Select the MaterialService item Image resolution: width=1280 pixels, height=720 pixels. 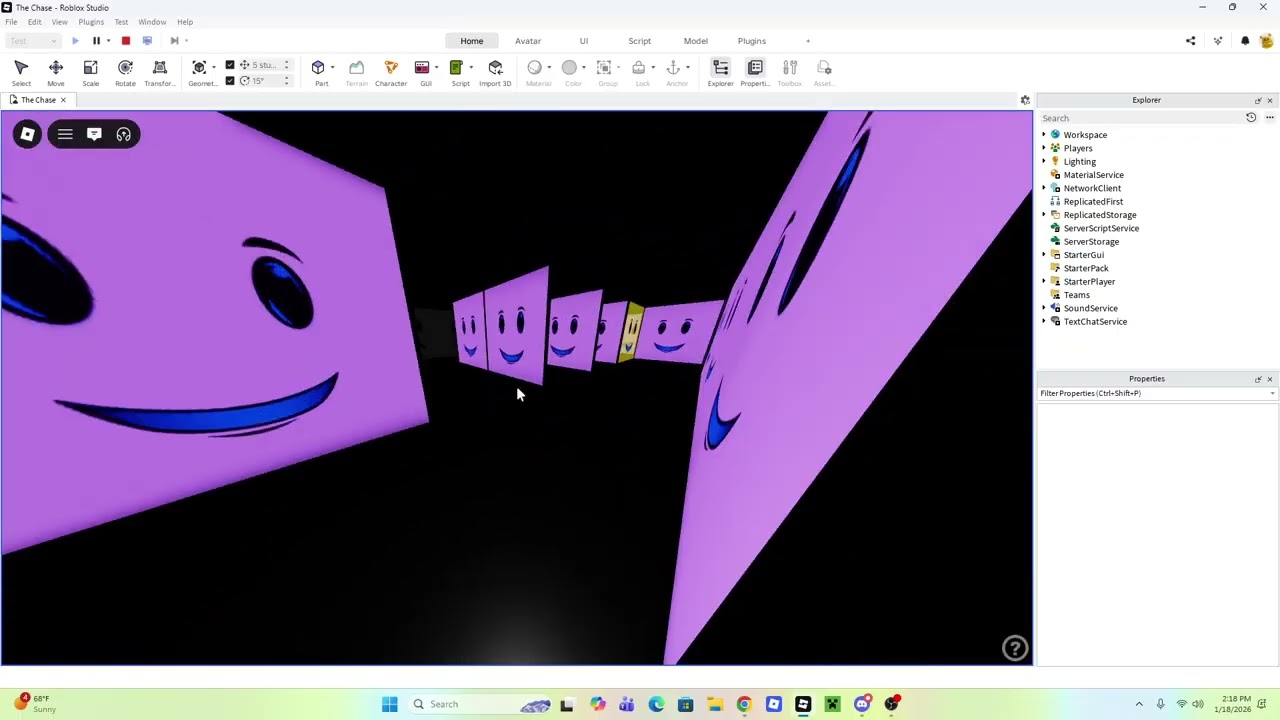click(x=1093, y=175)
